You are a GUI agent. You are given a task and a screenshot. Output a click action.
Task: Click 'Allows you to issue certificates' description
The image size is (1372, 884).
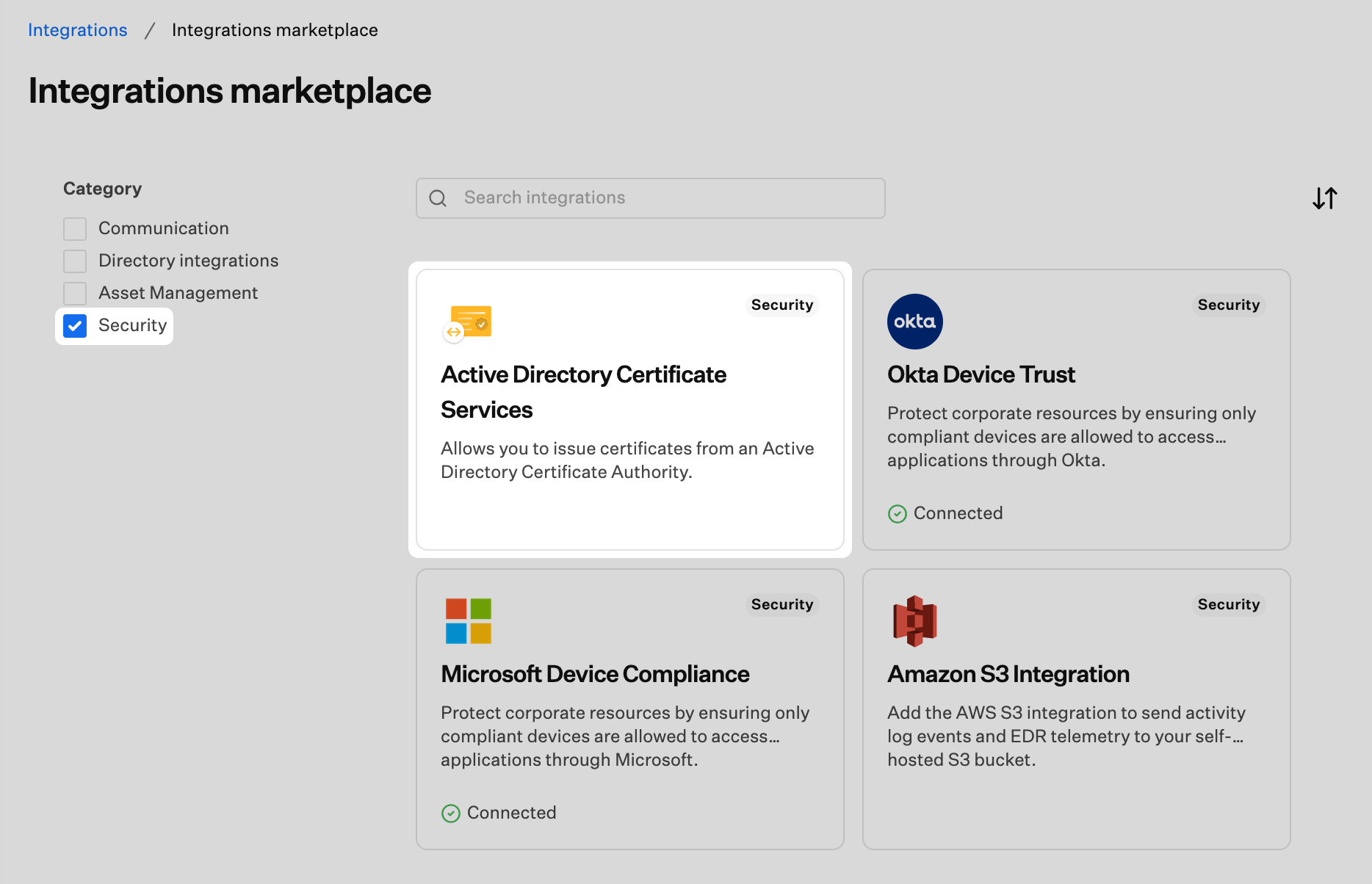(627, 460)
